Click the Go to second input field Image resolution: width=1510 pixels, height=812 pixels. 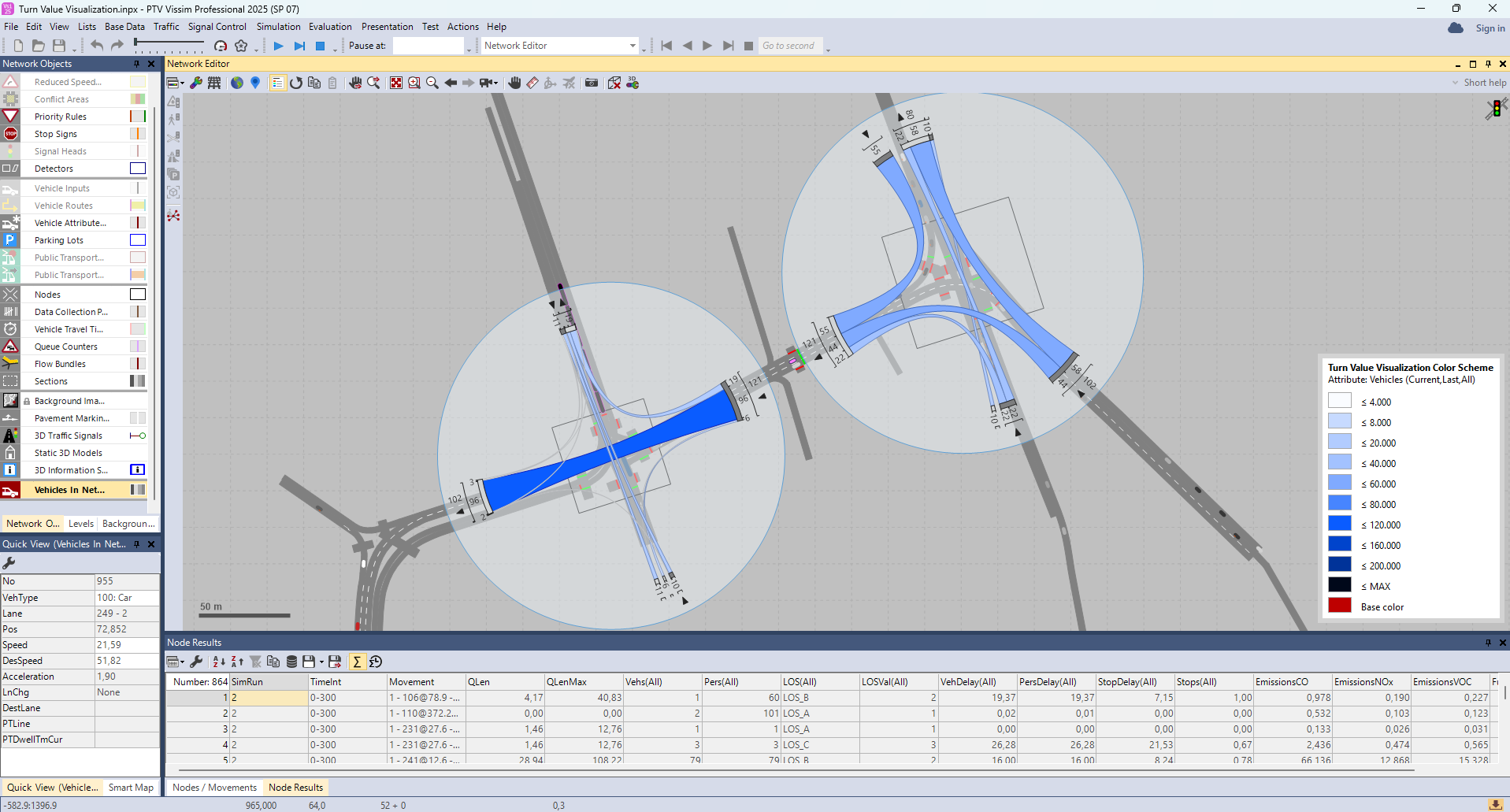[790, 45]
